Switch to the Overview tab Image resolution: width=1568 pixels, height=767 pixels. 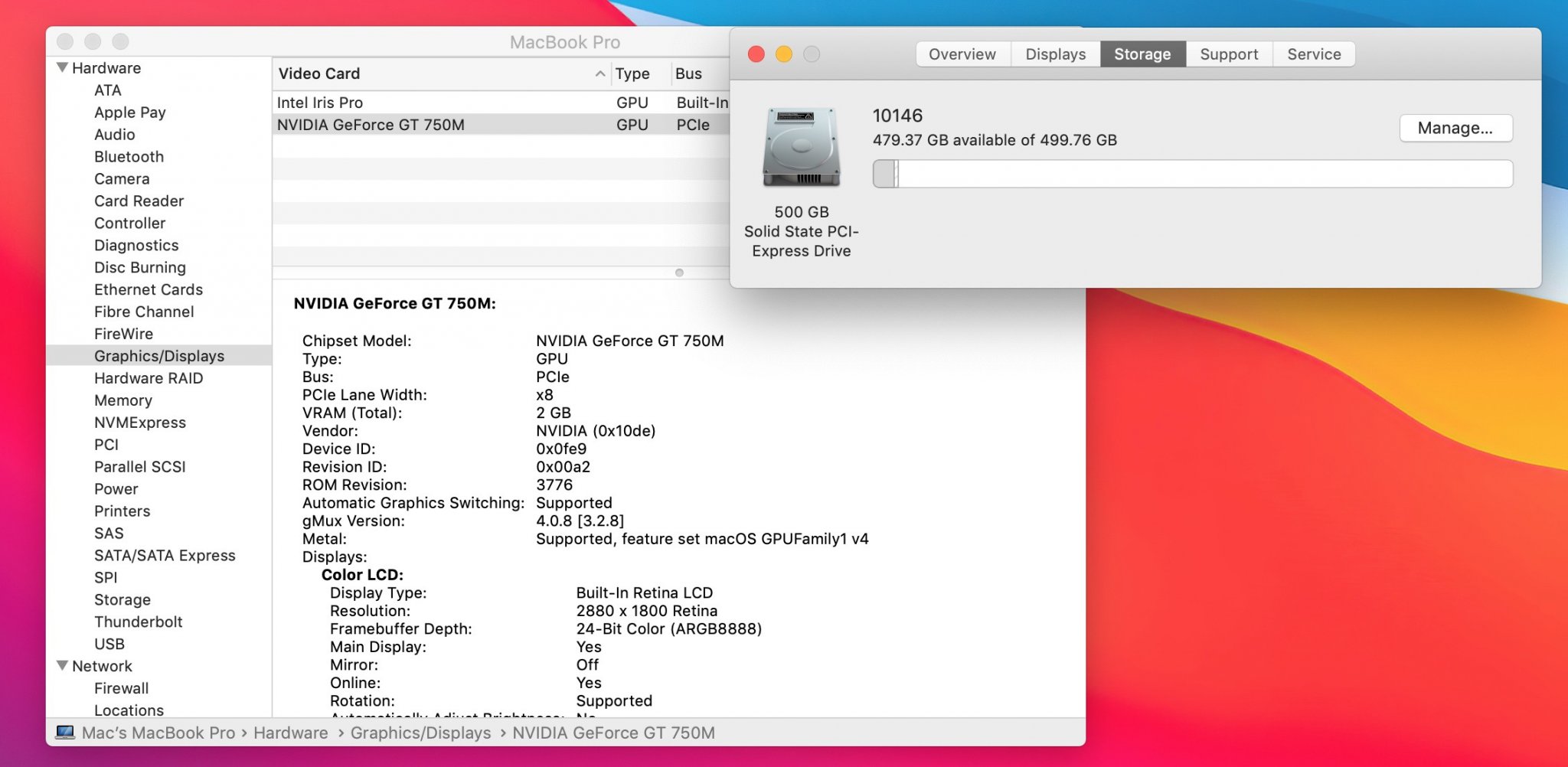(x=962, y=54)
